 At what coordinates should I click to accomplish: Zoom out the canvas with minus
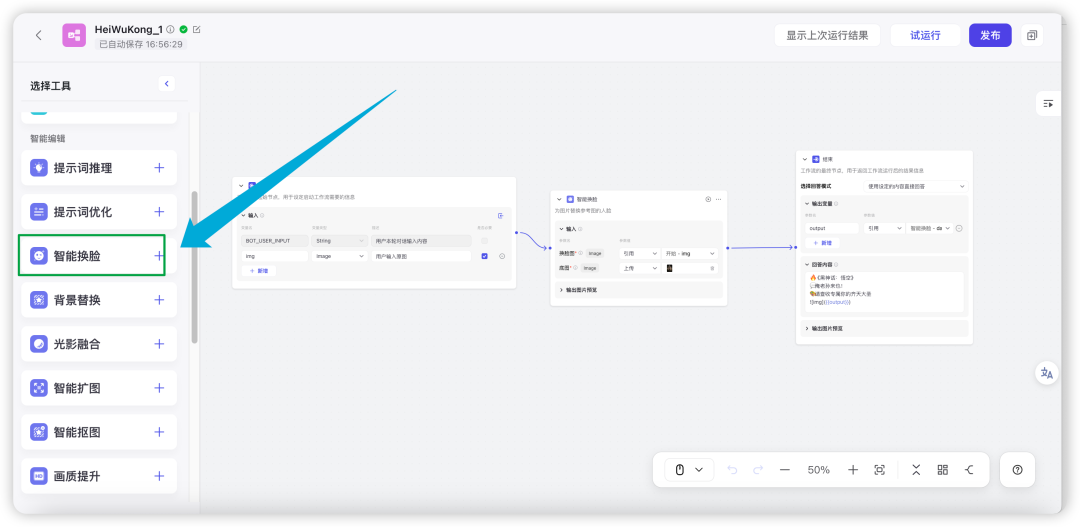pyautogui.click(x=785, y=470)
